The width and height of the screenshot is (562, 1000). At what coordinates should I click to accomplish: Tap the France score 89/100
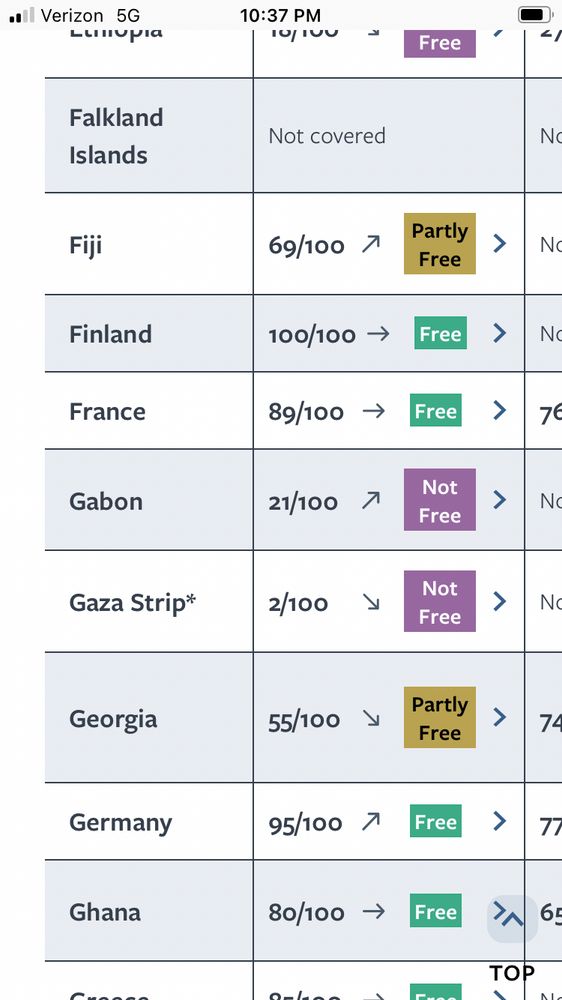point(306,411)
